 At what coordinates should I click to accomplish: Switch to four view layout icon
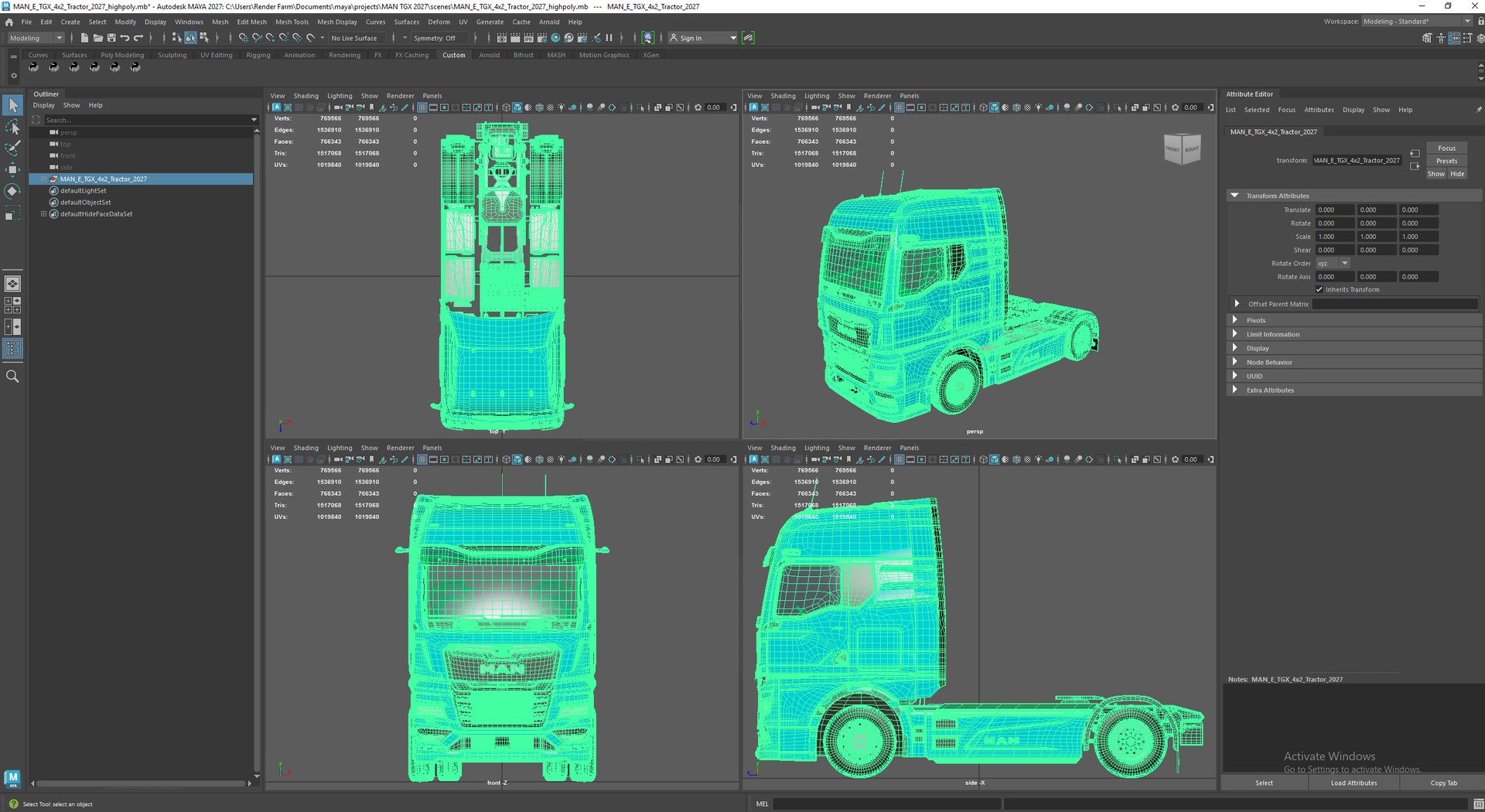(x=12, y=305)
